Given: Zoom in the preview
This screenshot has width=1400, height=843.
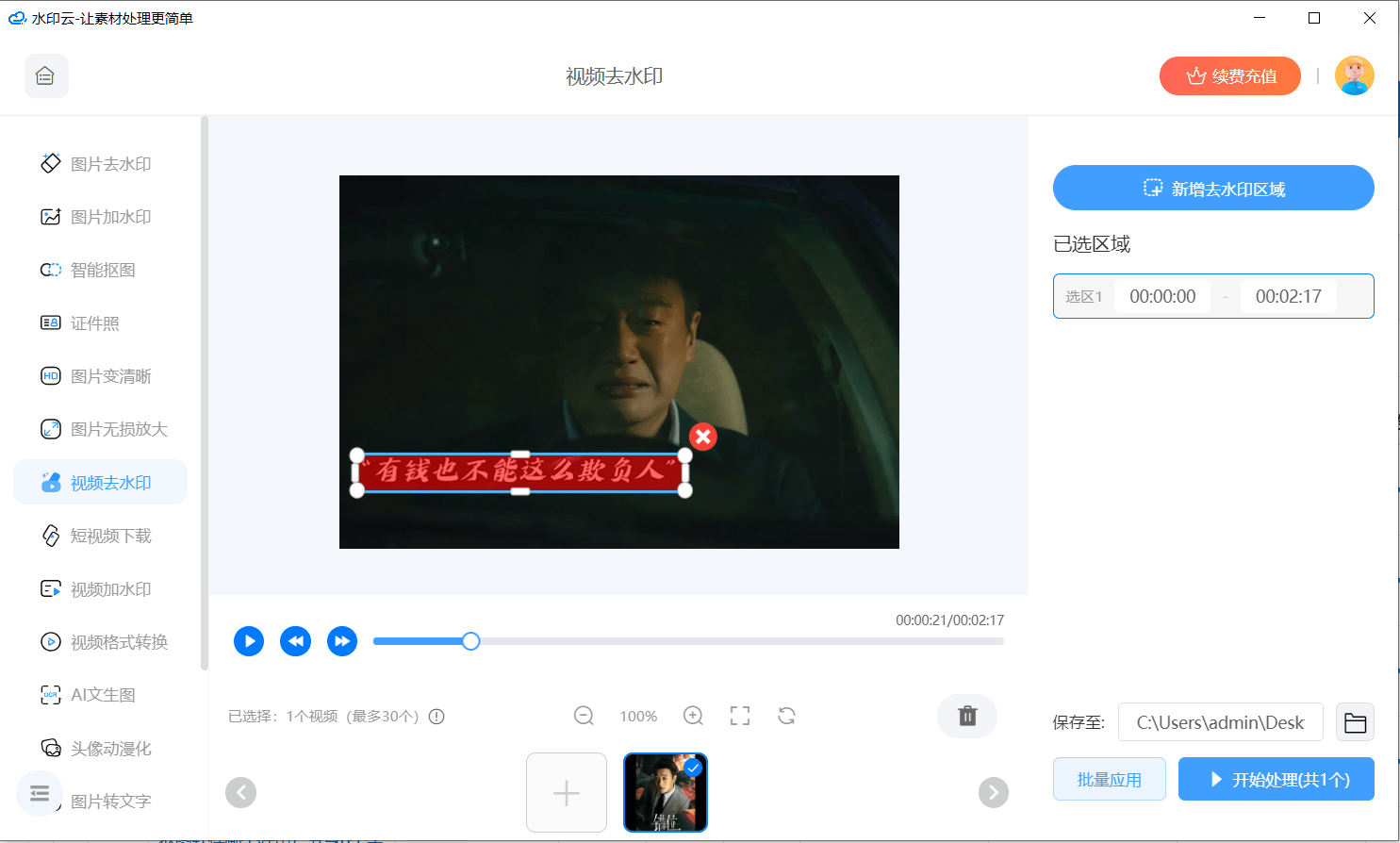Looking at the screenshot, I should point(693,716).
